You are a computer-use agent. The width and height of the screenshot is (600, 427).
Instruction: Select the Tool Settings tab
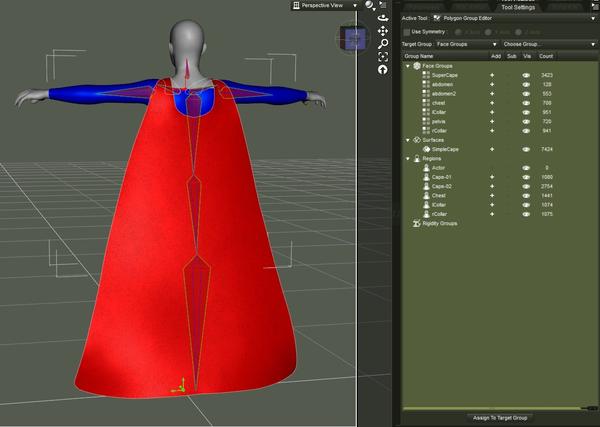coord(518,7)
